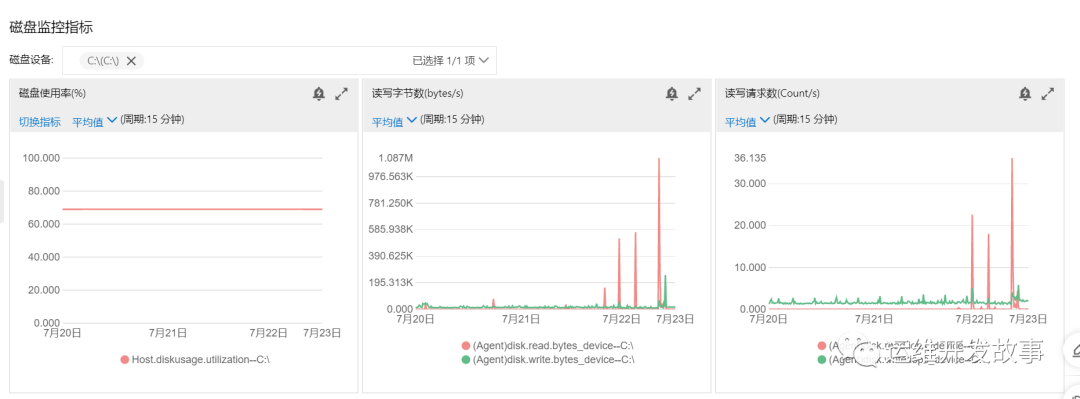Click alarm bell on read/write bytes chart

coord(672,94)
